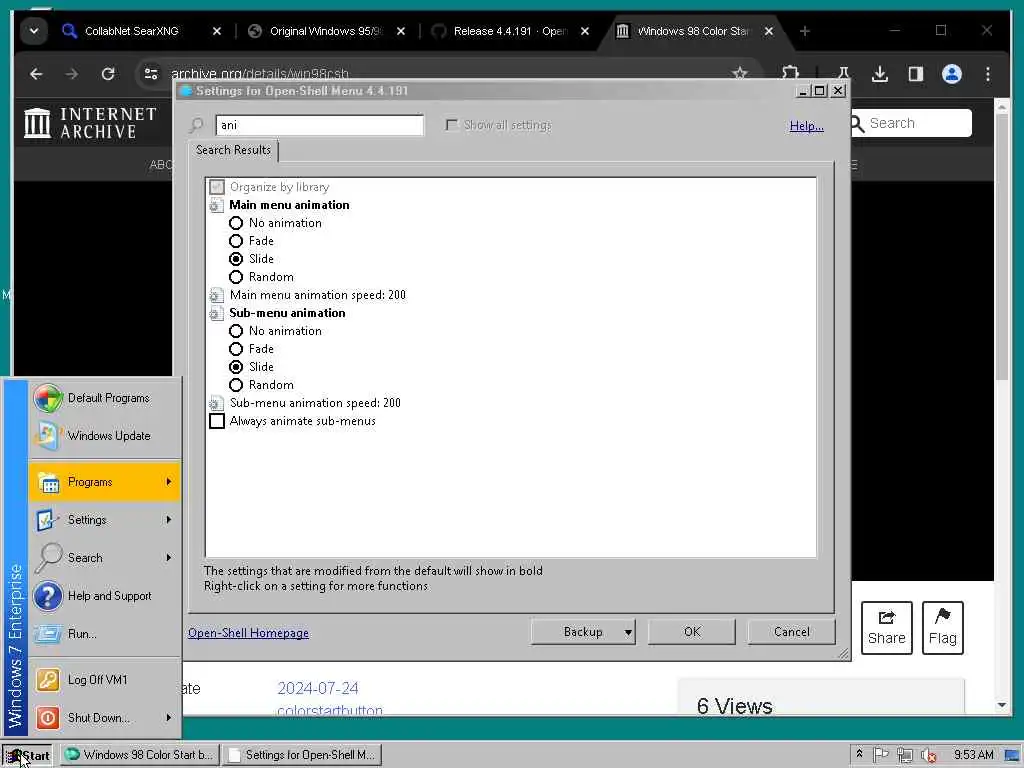Switch to Original Windows 95/98 browser tab
Screen dimensions: 1024x768
(x=326, y=31)
